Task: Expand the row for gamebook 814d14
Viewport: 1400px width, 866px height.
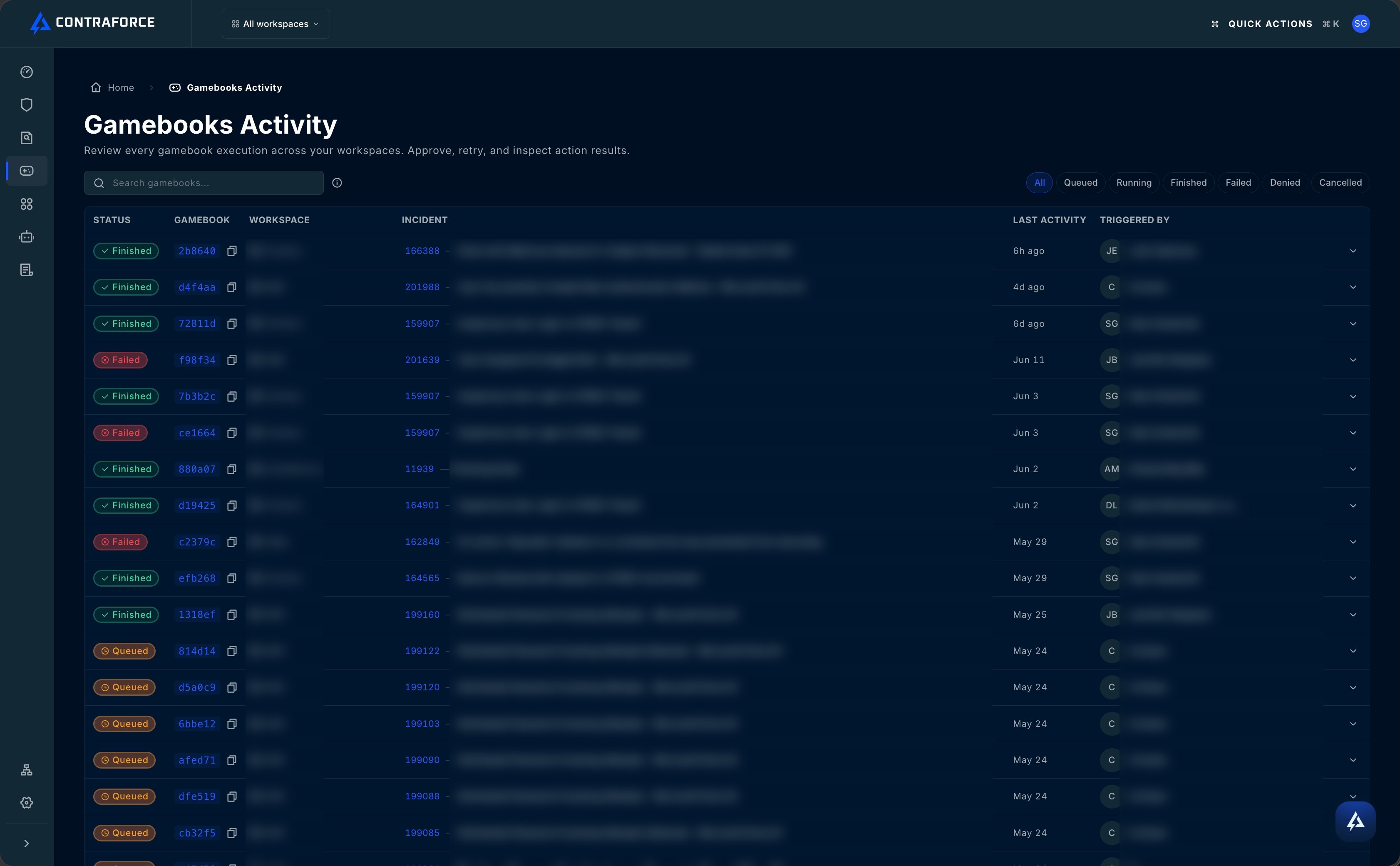Action: click(1353, 651)
